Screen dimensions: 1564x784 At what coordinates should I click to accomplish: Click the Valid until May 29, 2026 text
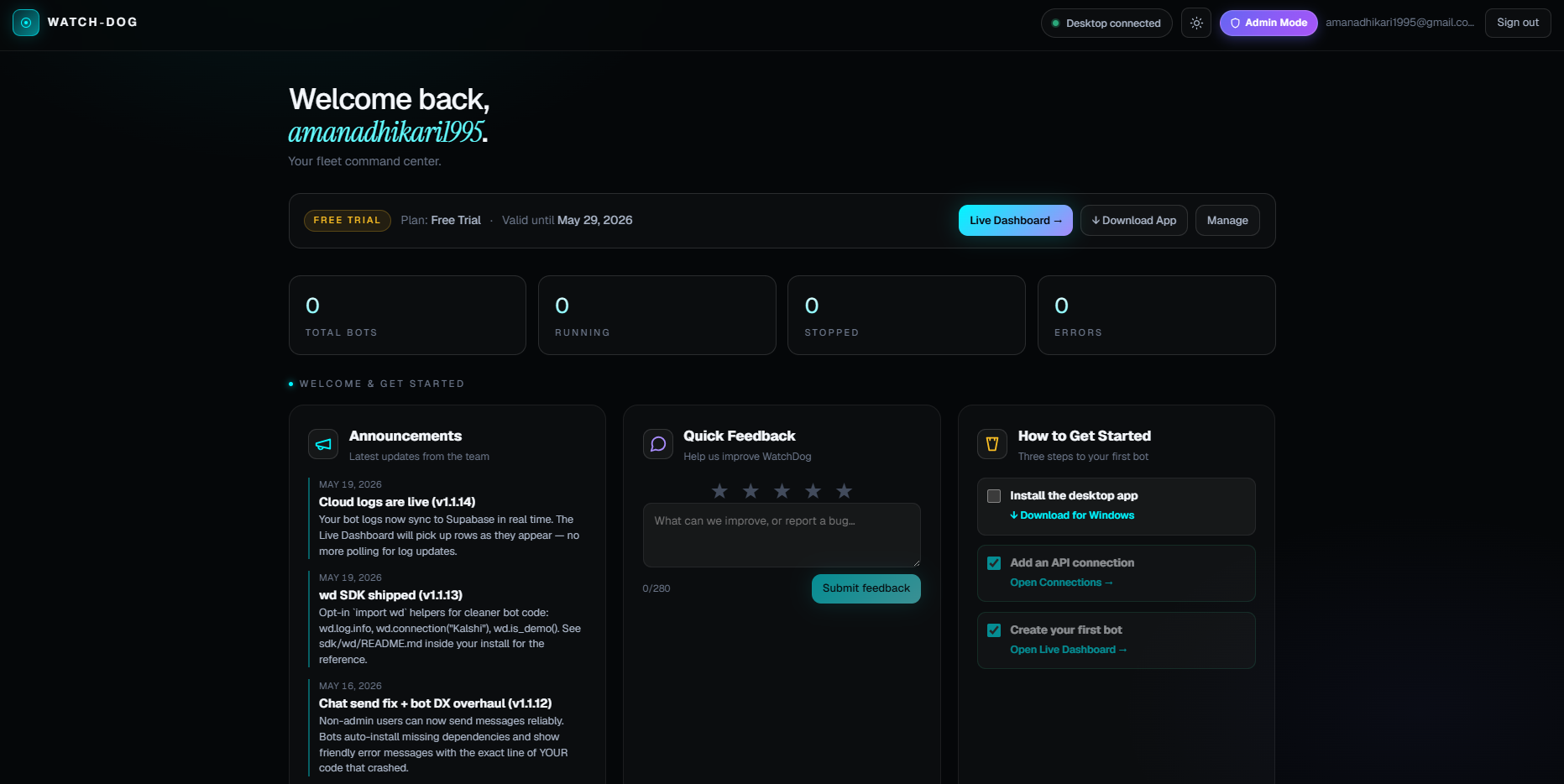coord(568,221)
